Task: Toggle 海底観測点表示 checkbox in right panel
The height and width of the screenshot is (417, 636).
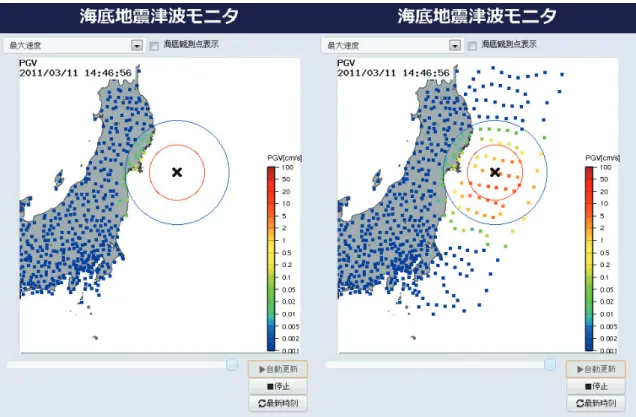Action: pos(472,46)
